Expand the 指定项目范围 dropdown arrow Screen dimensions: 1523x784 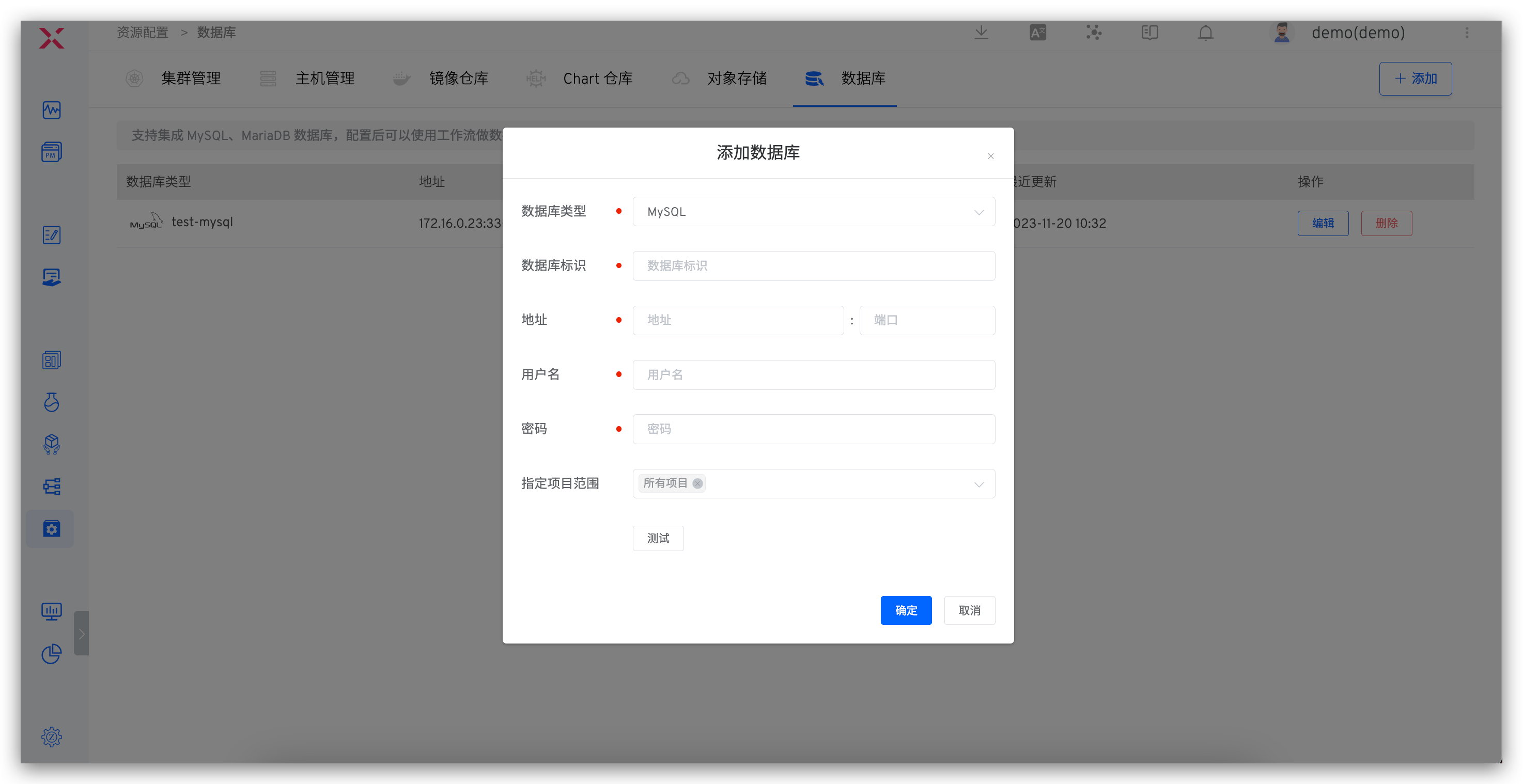[x=978, y=484]
